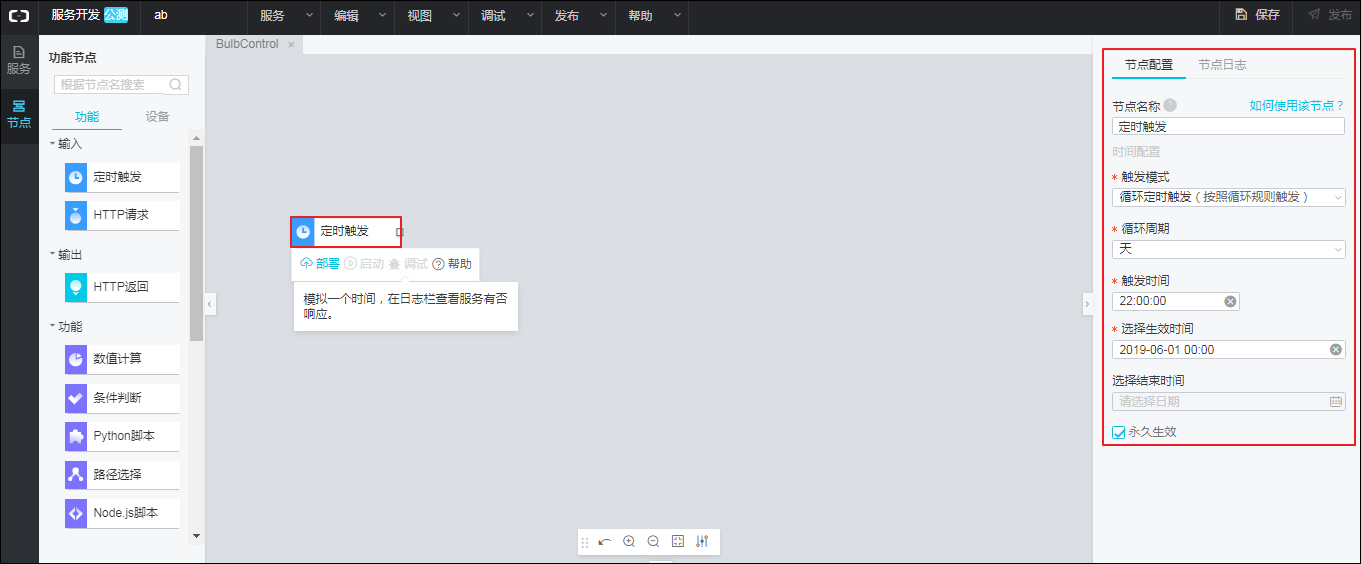Click the 发布 button at top right
The height and width of the screenshot is (564, 1361).
(x=1329, y=15)
